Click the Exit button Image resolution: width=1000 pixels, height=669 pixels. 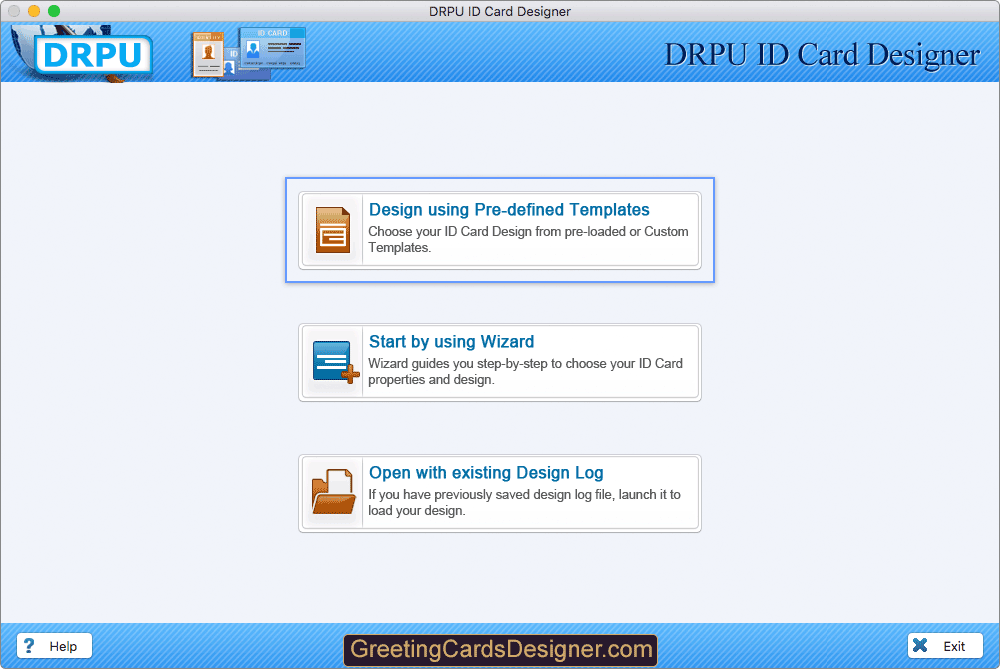[945, 645]
